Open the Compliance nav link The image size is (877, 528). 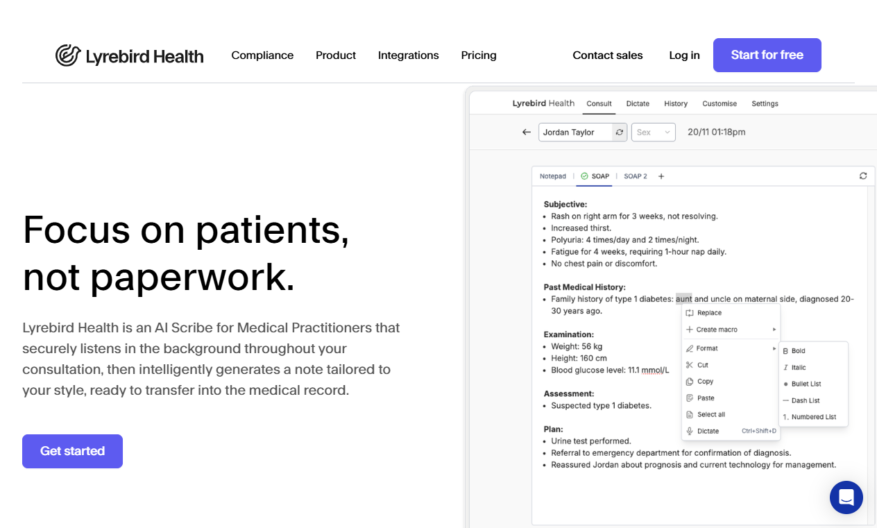point(262,55)
